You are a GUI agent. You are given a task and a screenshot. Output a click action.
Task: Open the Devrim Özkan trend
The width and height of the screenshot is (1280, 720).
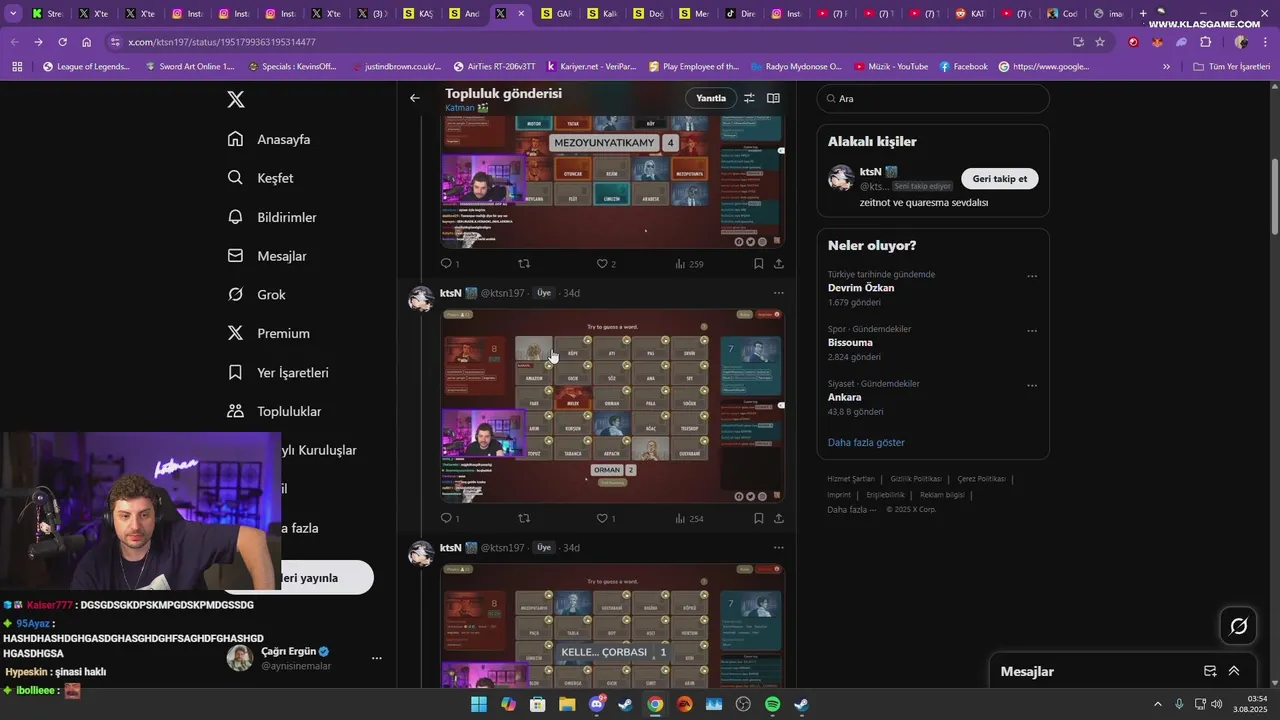pos(861,288)
